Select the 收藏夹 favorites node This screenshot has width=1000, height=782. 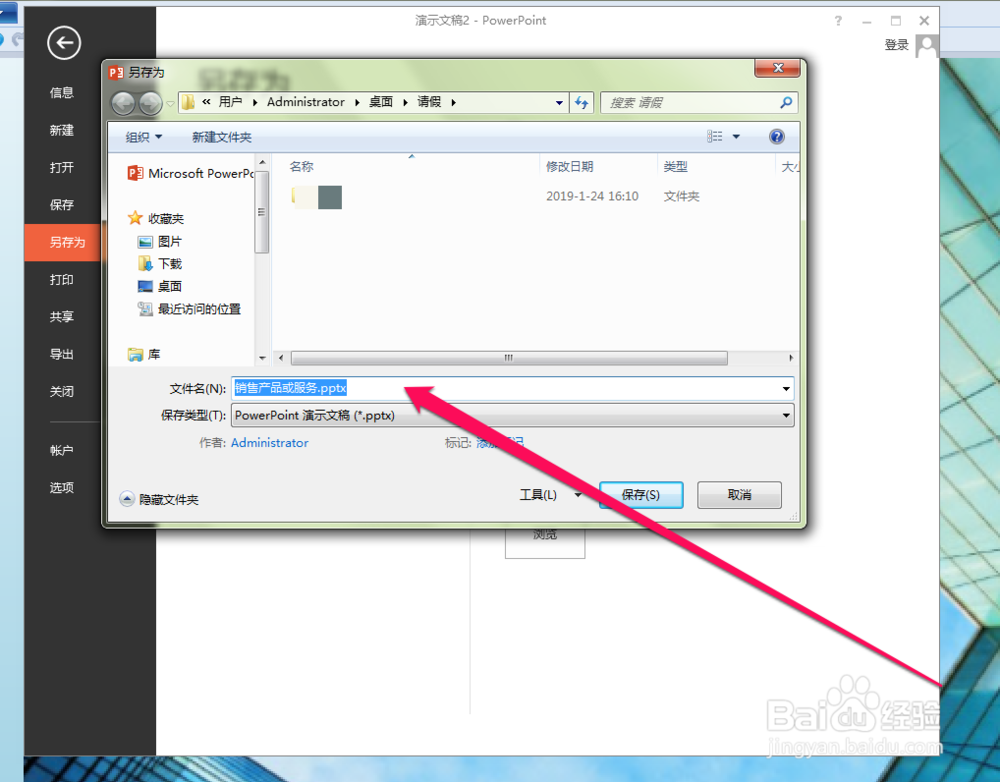point(156,219)
